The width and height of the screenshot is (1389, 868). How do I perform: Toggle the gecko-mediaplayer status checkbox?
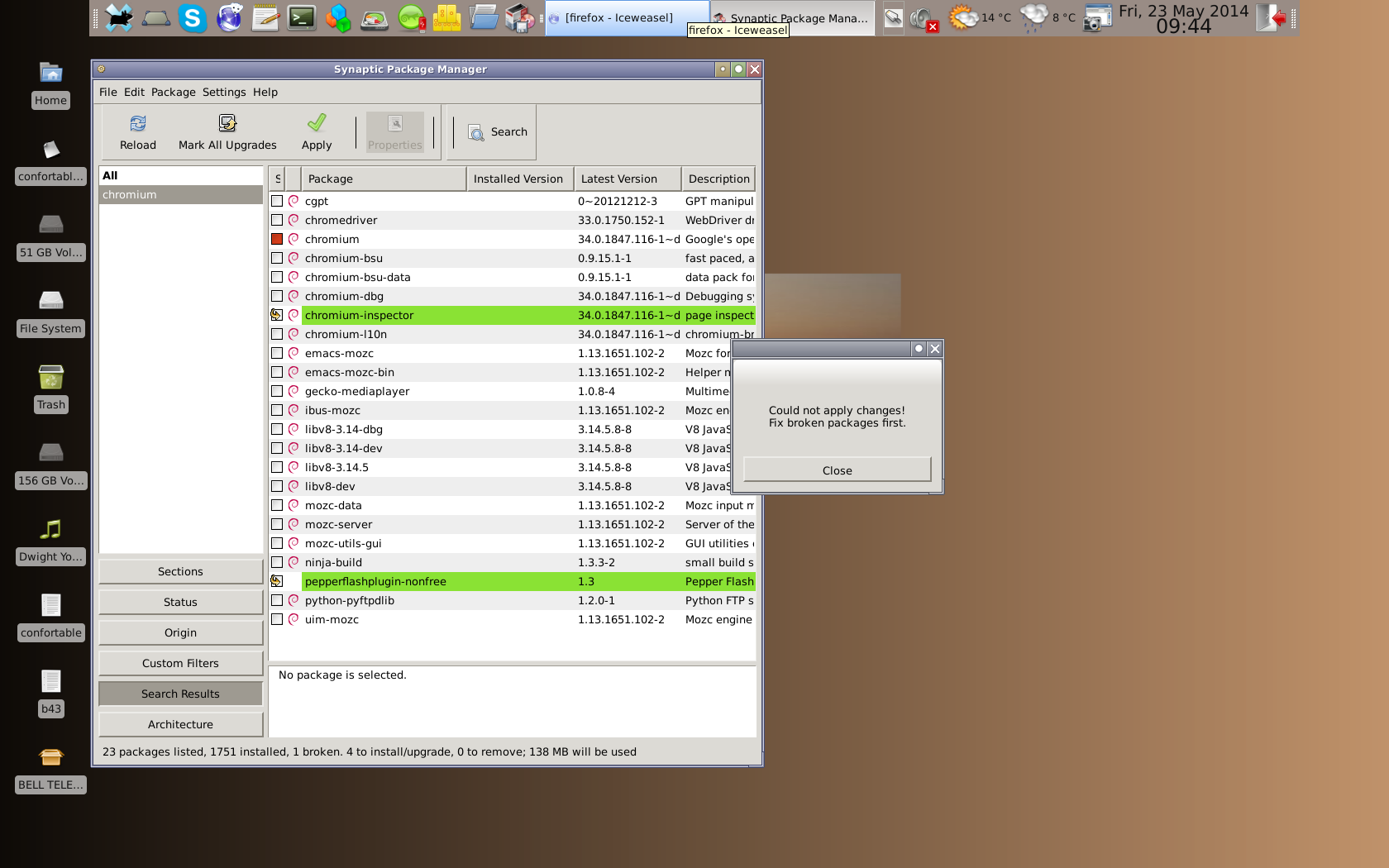[277, 391]
